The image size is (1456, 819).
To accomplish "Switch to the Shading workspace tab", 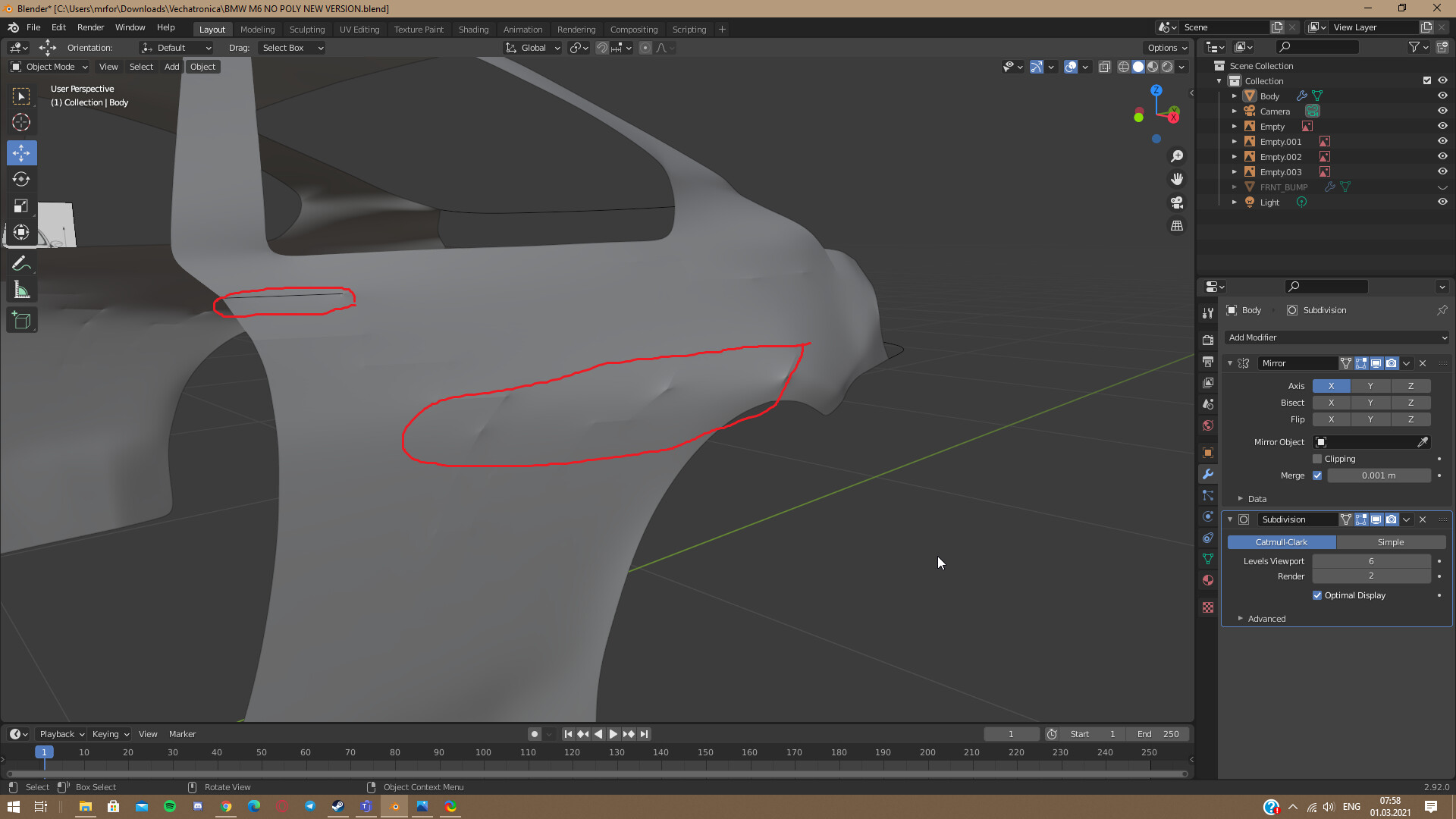I will coord(473,30).
